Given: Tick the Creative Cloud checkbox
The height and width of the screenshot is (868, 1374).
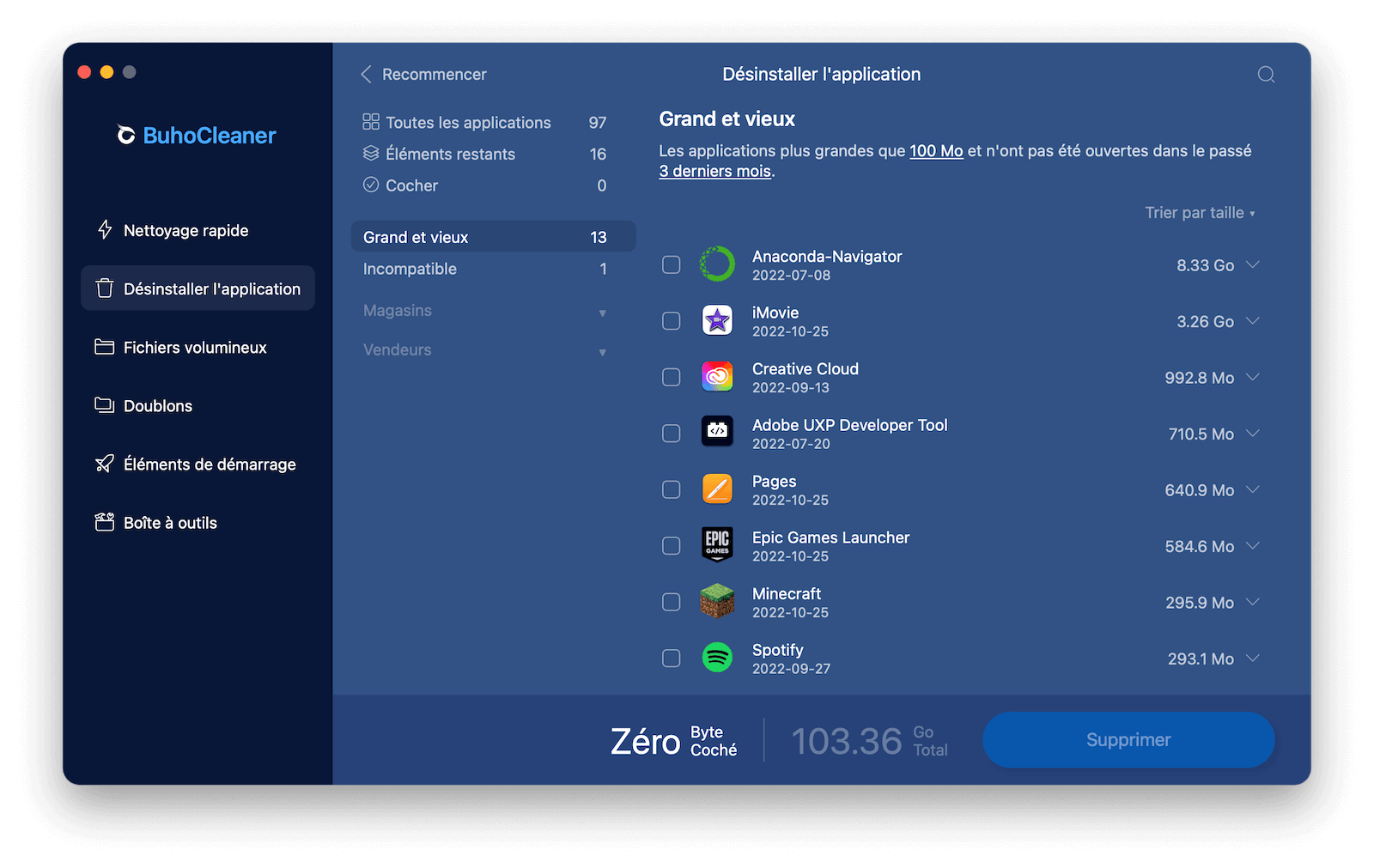Looking at the screenshot, I should [x=672, y=377].
